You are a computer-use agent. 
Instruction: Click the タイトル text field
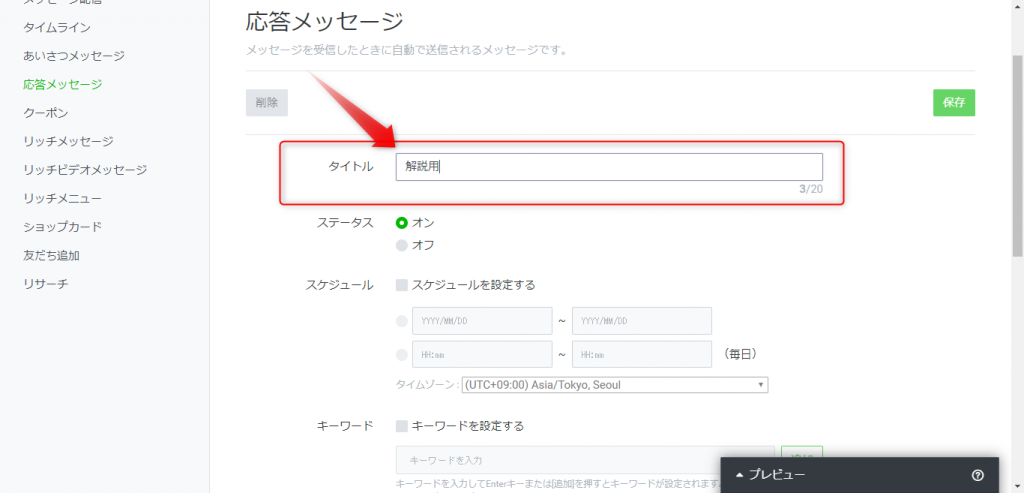(x=608, y=167)
